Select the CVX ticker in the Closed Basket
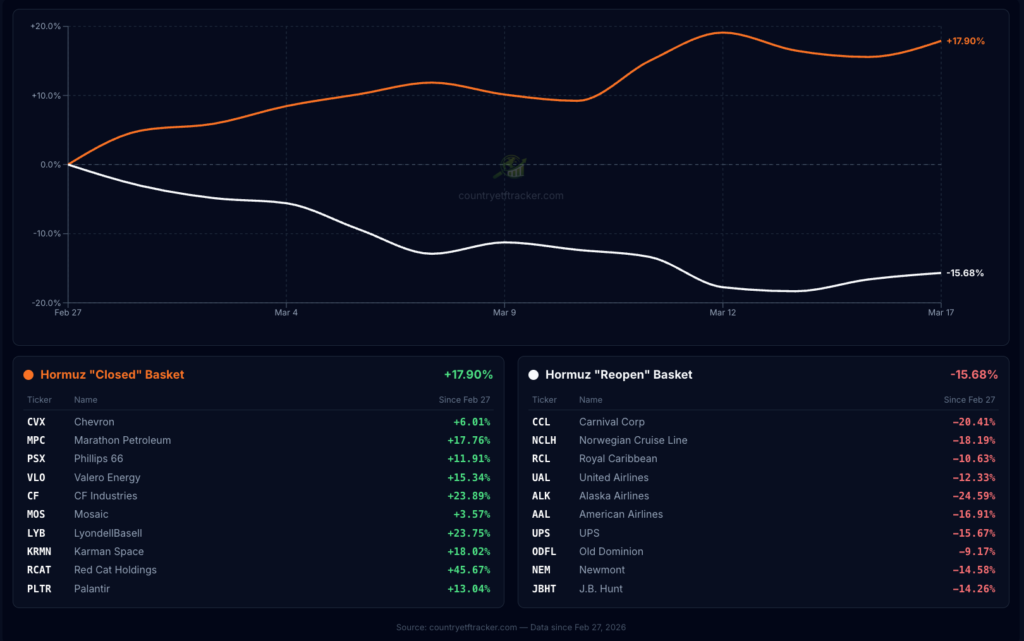The height and width of the screenshot is (641, 1024). pos(36,422)
